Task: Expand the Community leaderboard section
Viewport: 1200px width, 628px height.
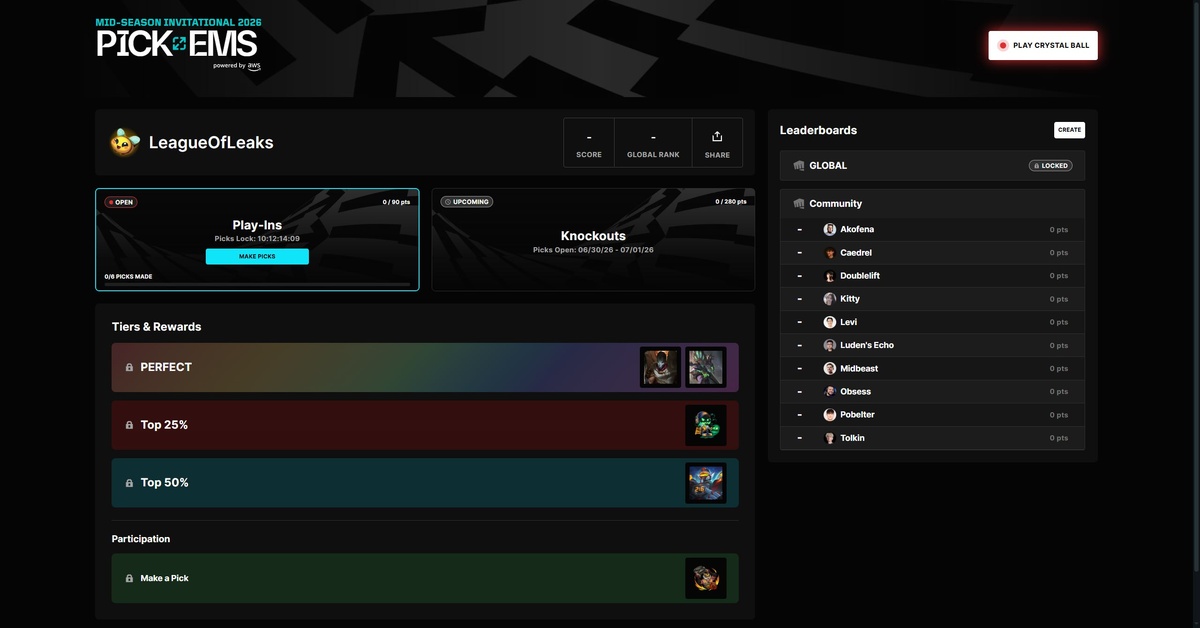Action: click(932, 204)
